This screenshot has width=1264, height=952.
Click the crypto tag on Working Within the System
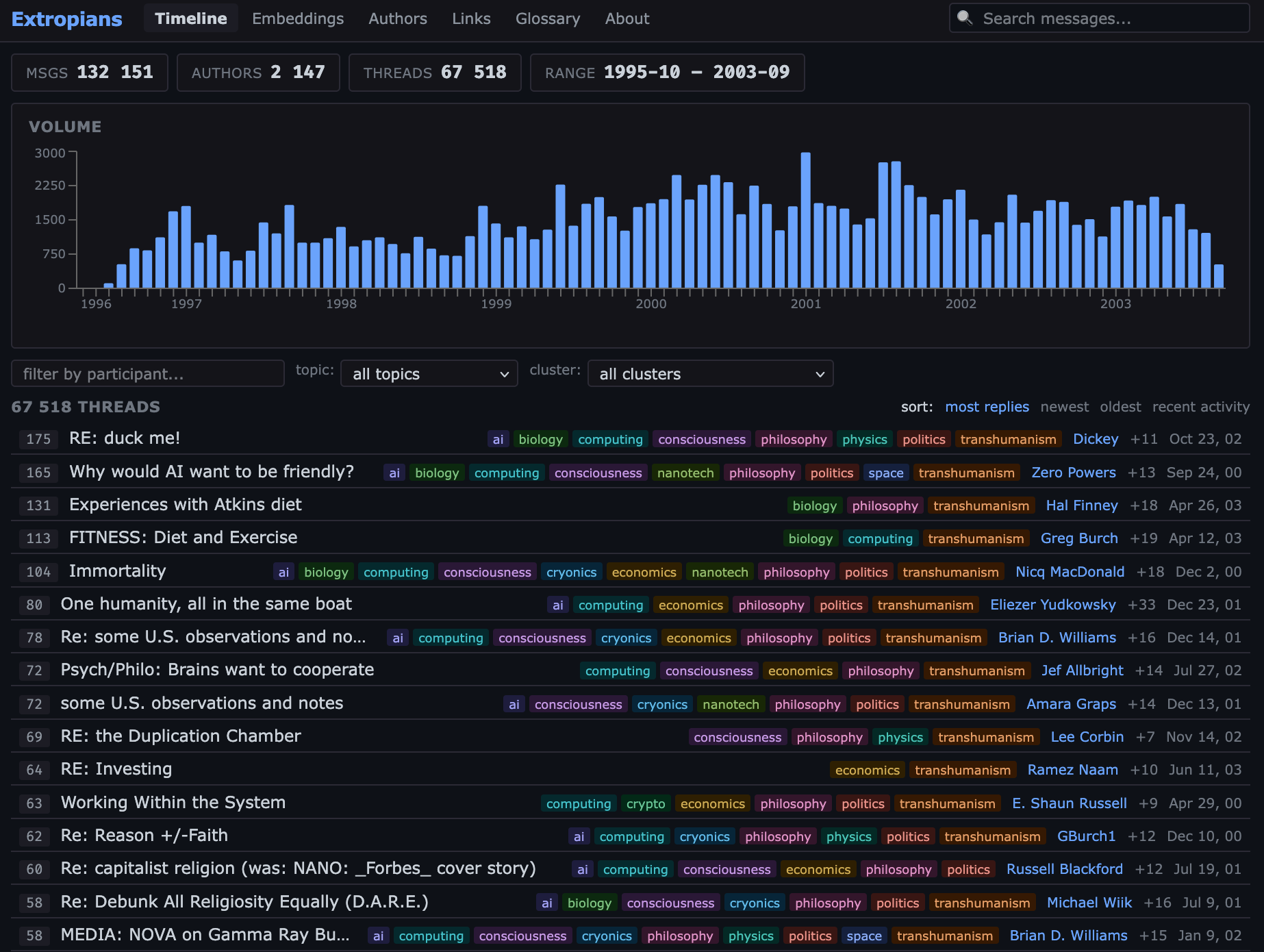(645, 803)
